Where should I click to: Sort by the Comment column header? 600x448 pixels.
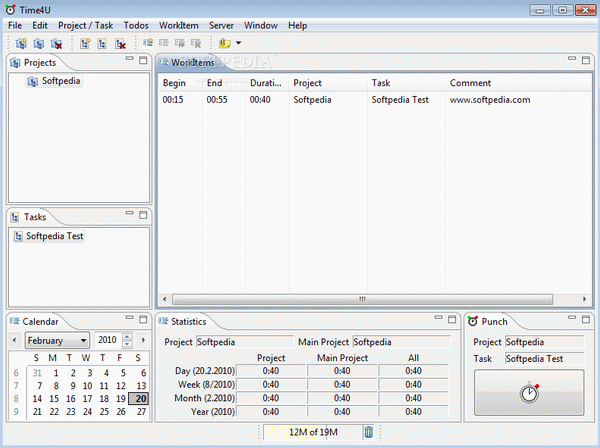tap(518, 83)
